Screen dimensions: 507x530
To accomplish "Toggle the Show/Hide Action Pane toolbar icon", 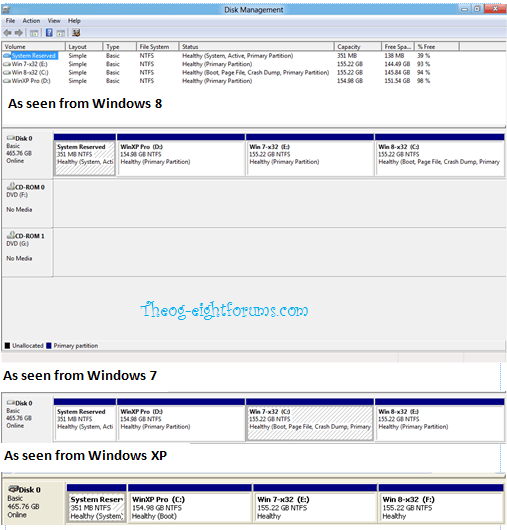I will tap(61, 33).
